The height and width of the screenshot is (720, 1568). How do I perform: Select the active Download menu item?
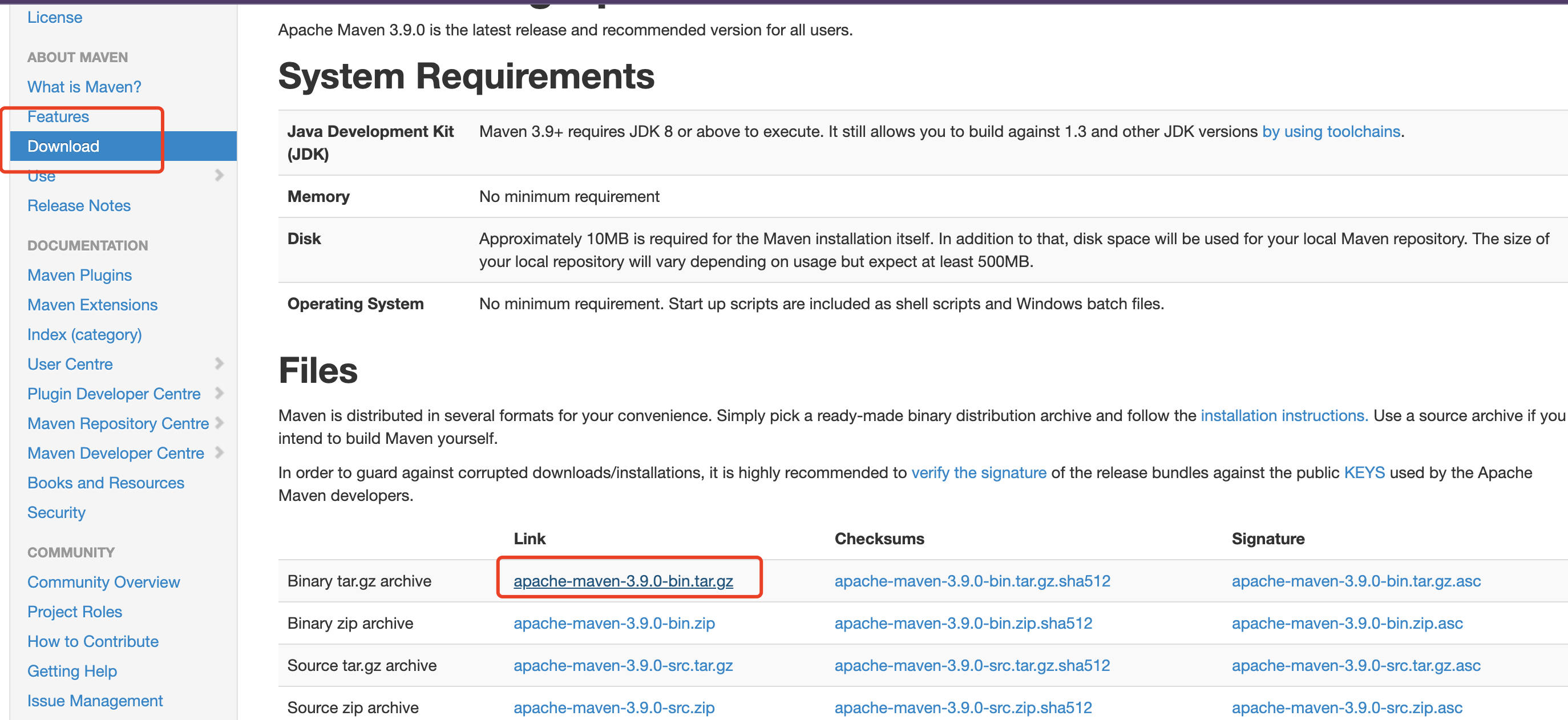(x=123, y=146)
